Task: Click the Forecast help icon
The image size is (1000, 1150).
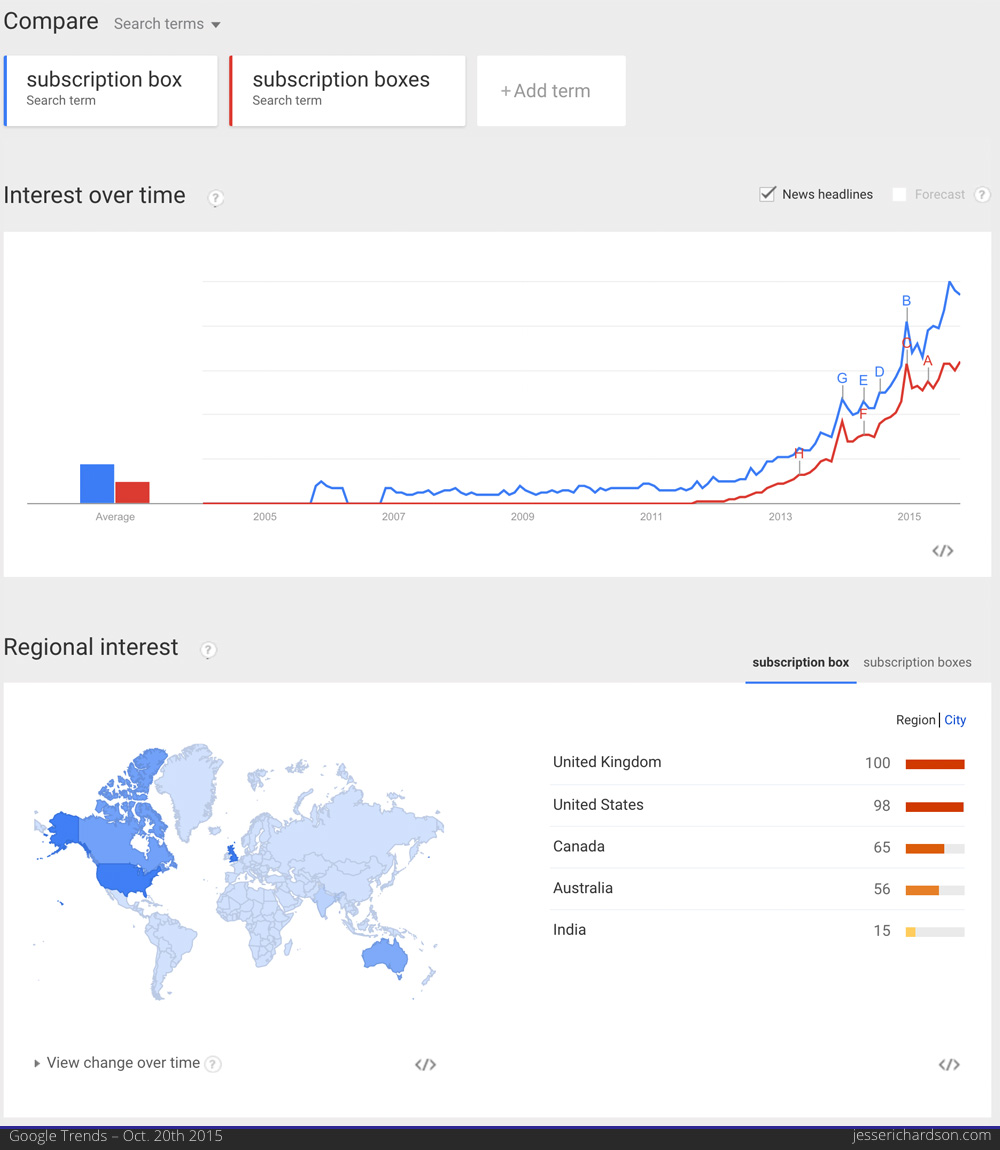Action: (982, 194)
